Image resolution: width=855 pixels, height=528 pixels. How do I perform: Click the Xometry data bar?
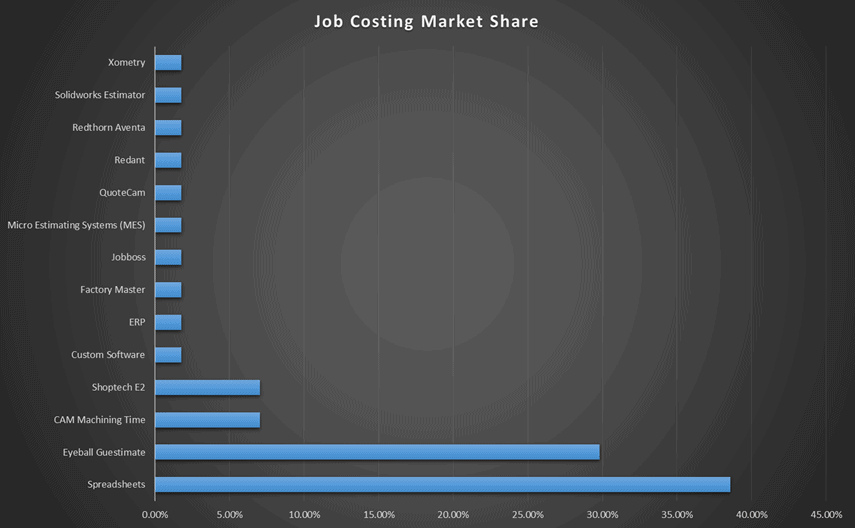pos(168,63)
